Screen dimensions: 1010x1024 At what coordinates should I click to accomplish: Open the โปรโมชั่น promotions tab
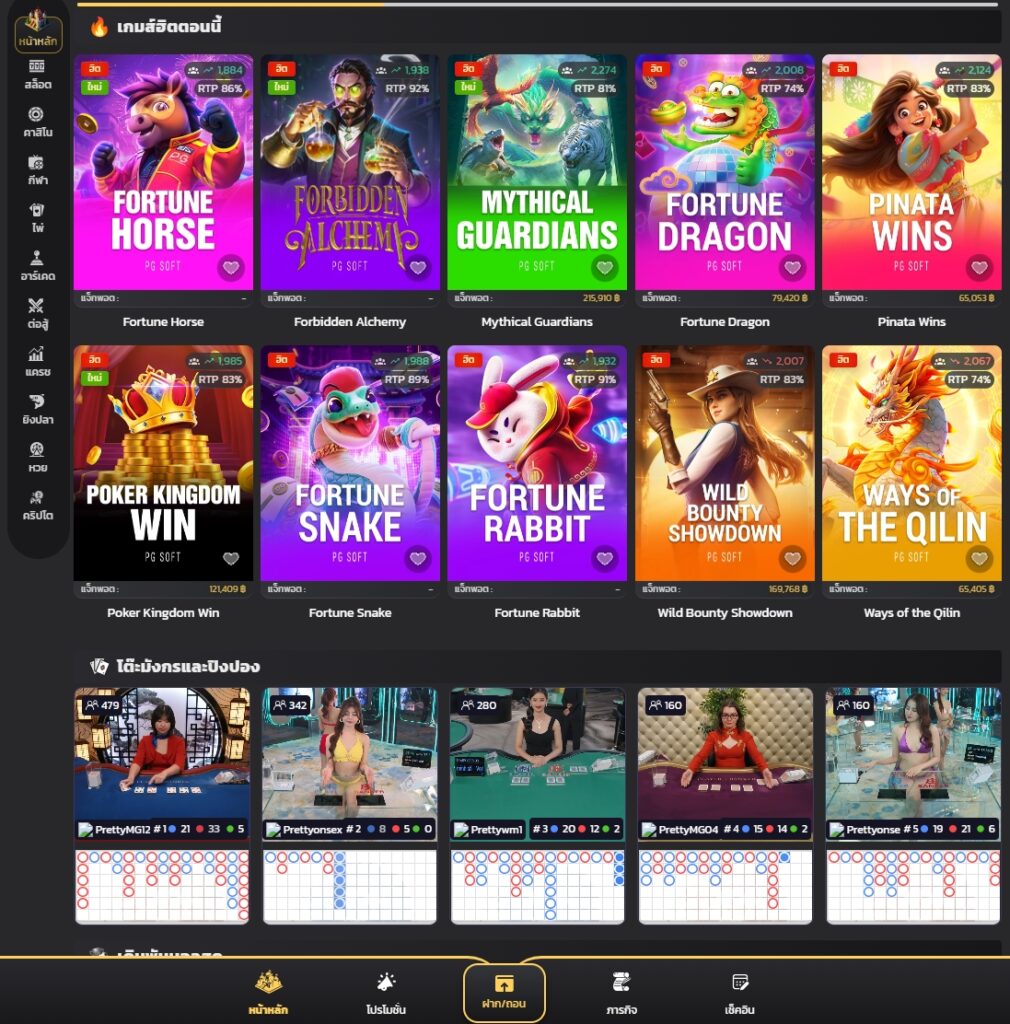coord(386,993)
